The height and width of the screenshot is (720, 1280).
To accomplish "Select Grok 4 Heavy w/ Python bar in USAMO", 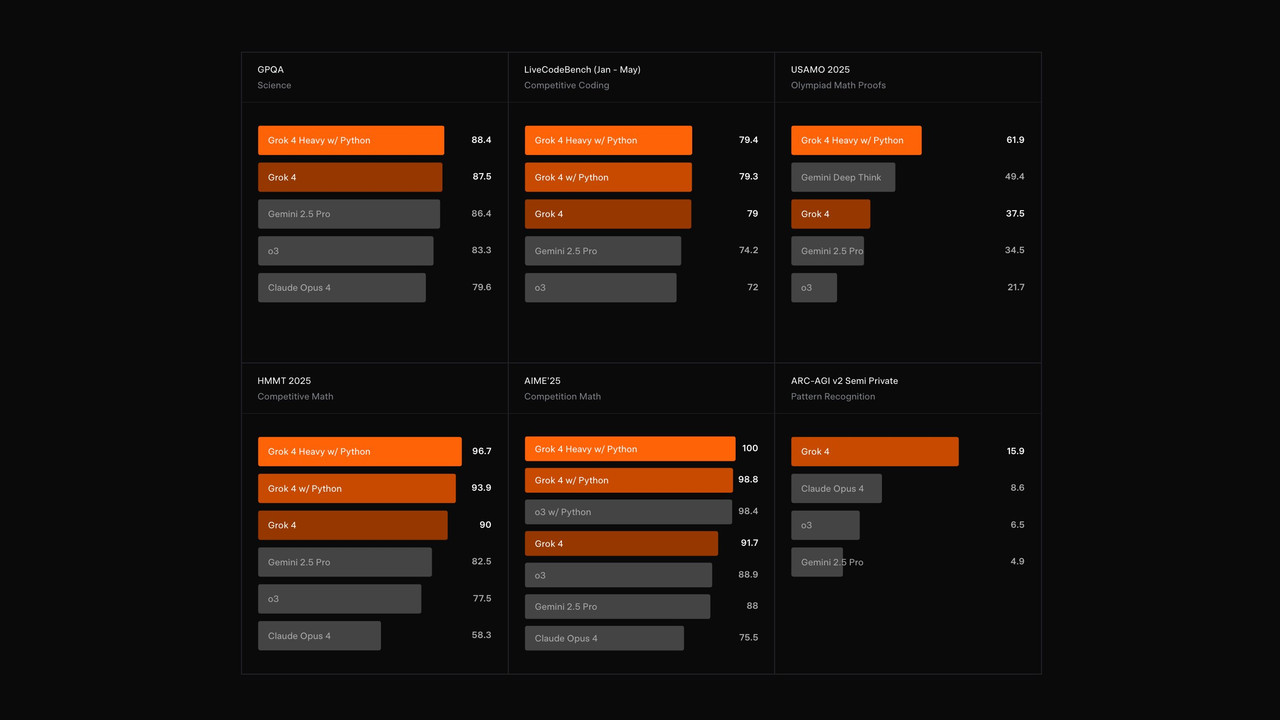I will [x=856, y=140].
